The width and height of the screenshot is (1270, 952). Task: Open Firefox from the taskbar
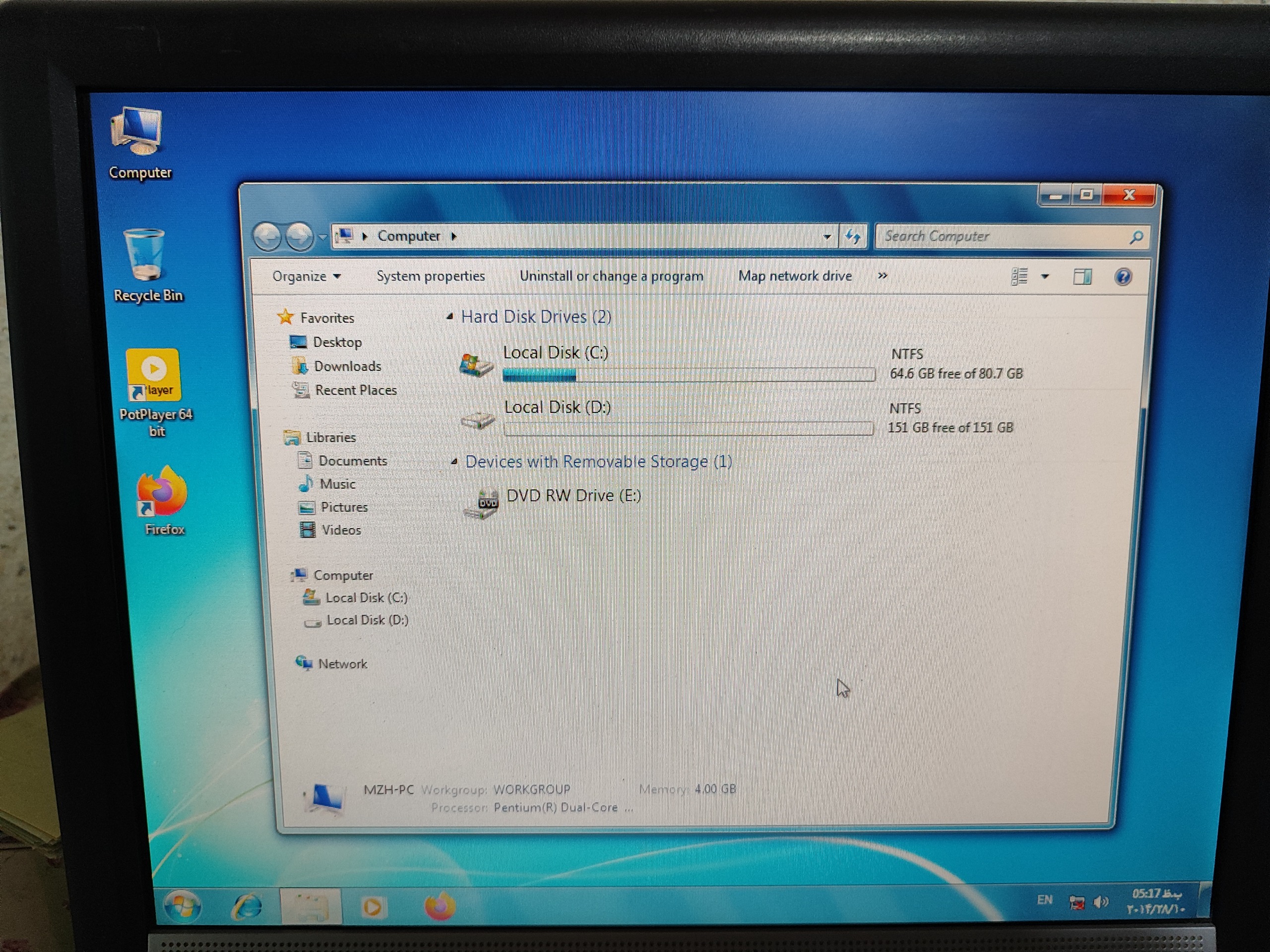[x=440, y=907]
